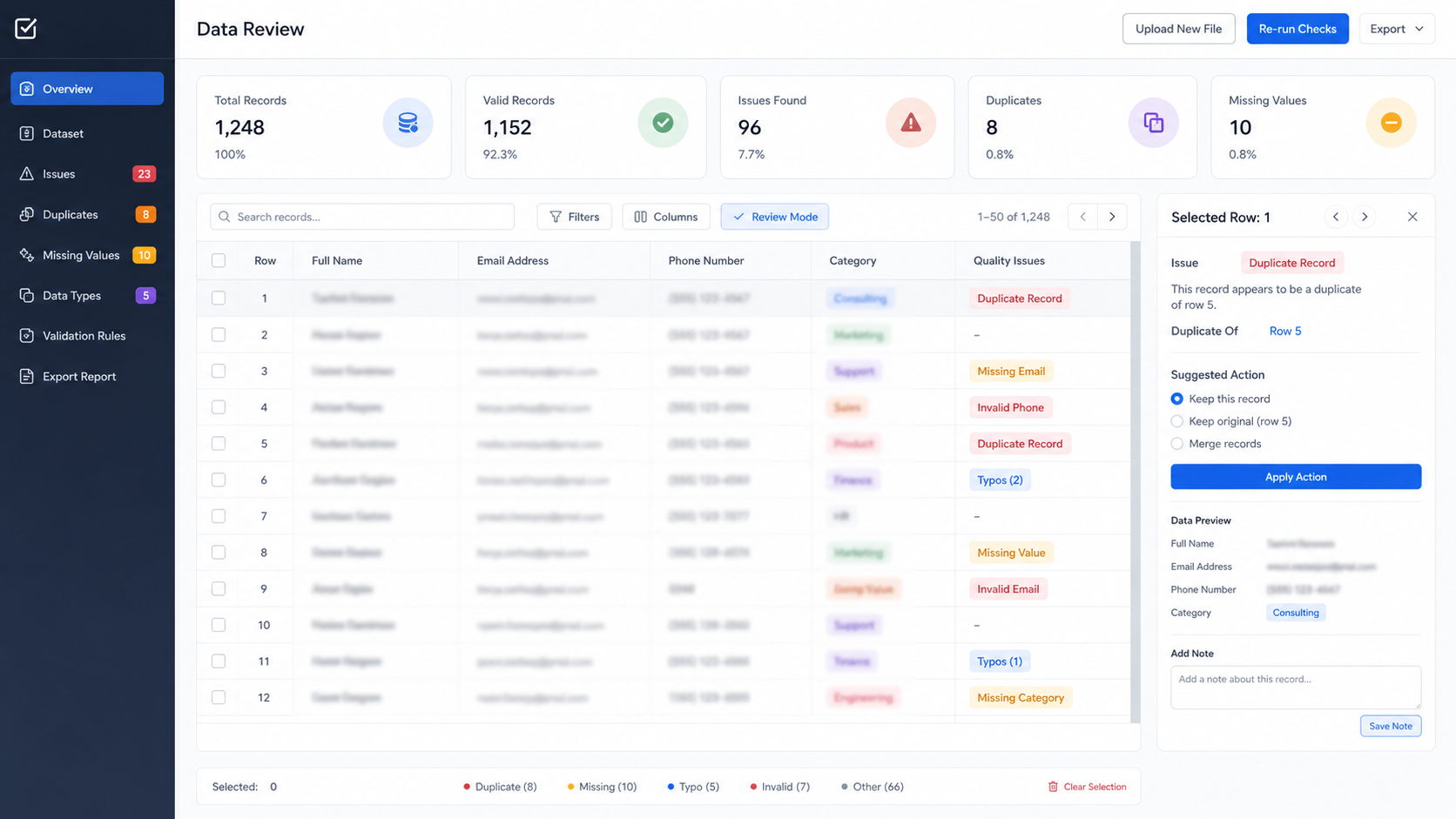The height and width of the screenshot is (819, 1456).
Task: Click Upload New File button
Action: 1178,29
